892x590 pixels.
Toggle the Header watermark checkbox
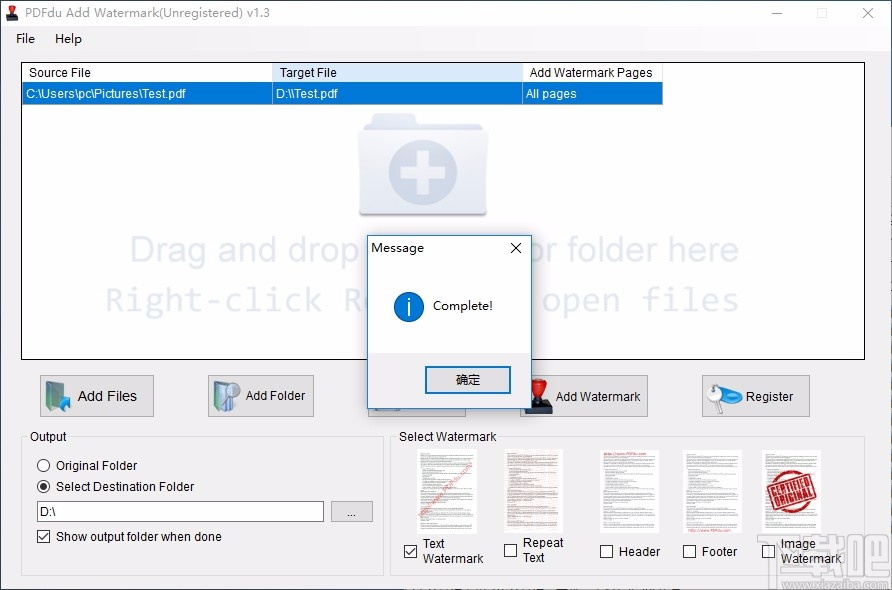[x=605, y=551]
